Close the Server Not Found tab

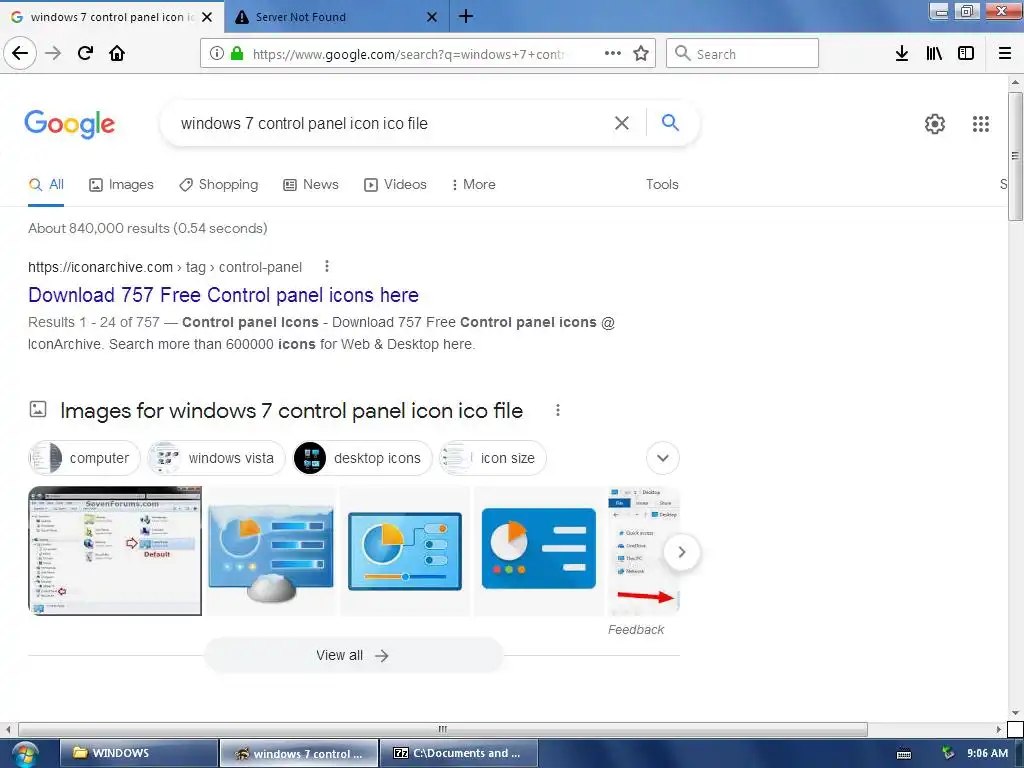click(x=432, y=17)
